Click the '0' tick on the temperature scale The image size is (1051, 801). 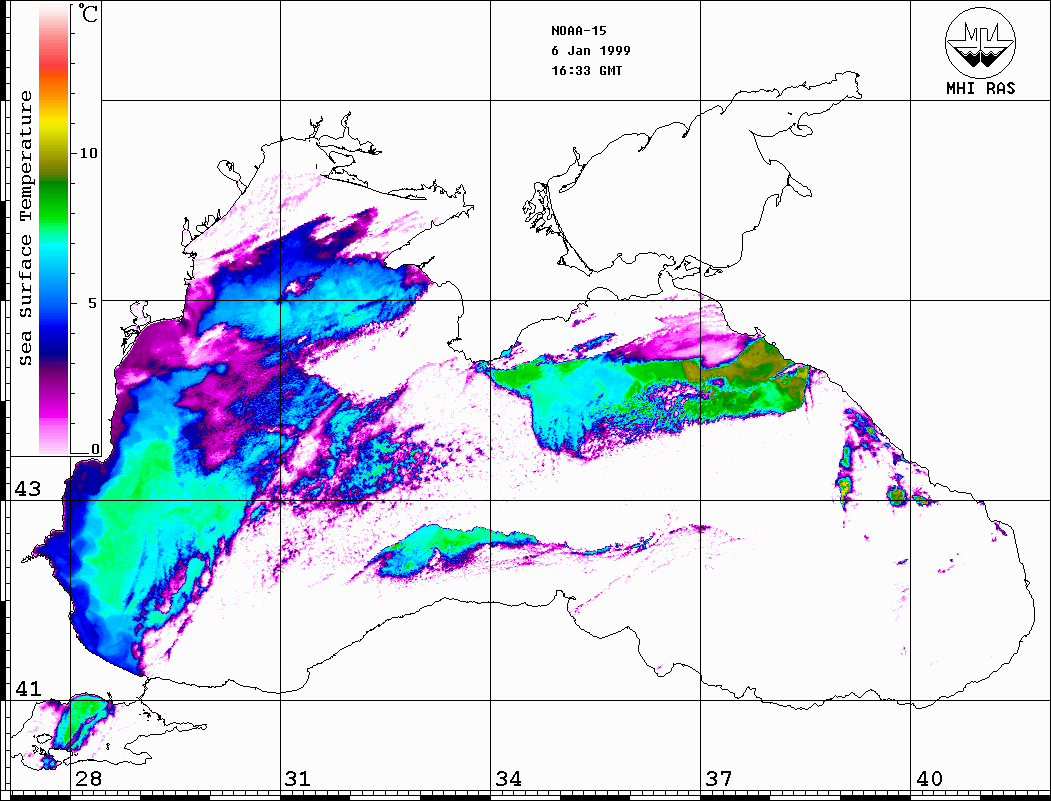(95, 449)
